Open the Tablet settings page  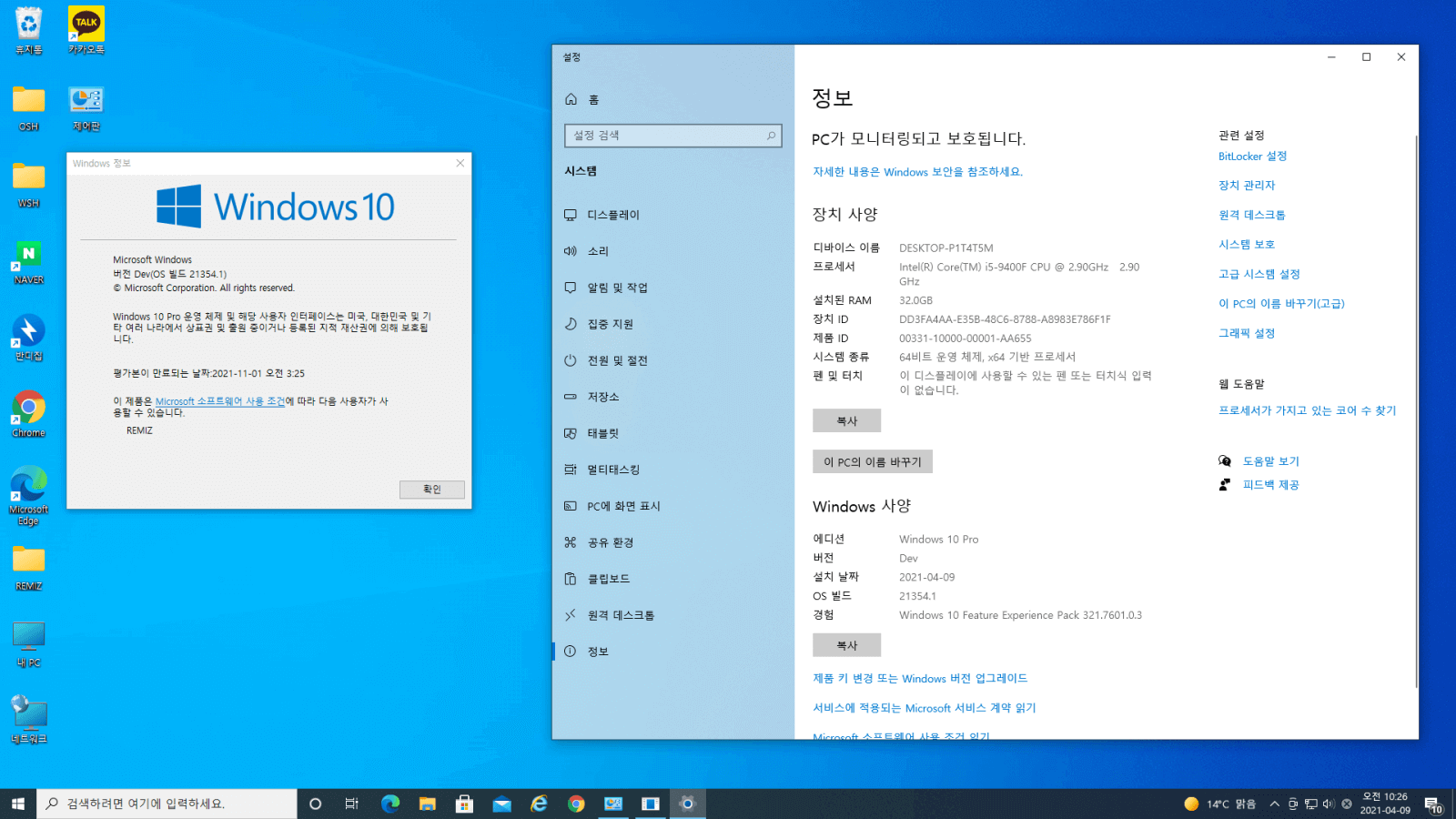click(x=673, y=433)
